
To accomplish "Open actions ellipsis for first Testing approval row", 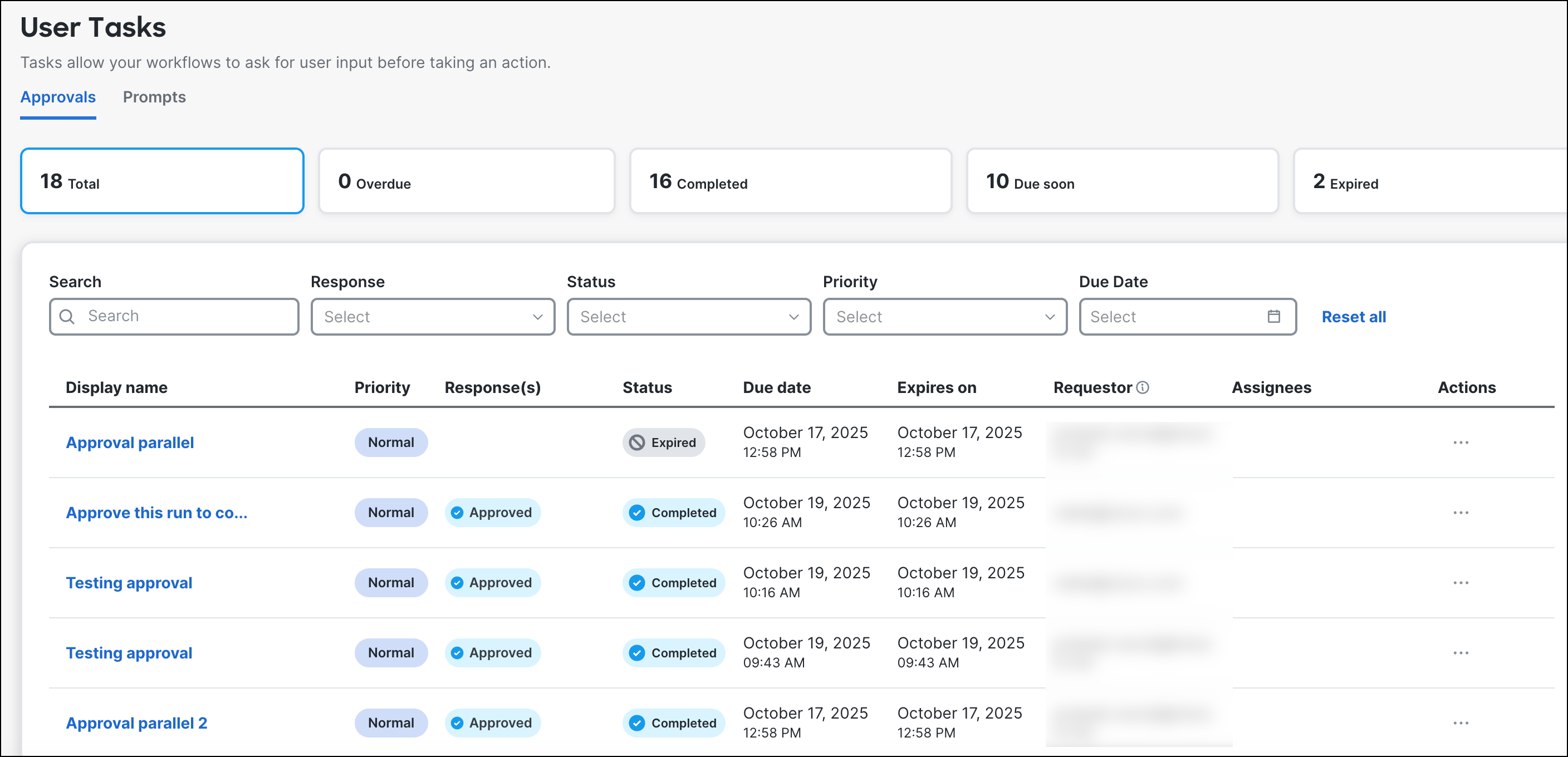I will tap(1461, 582).
